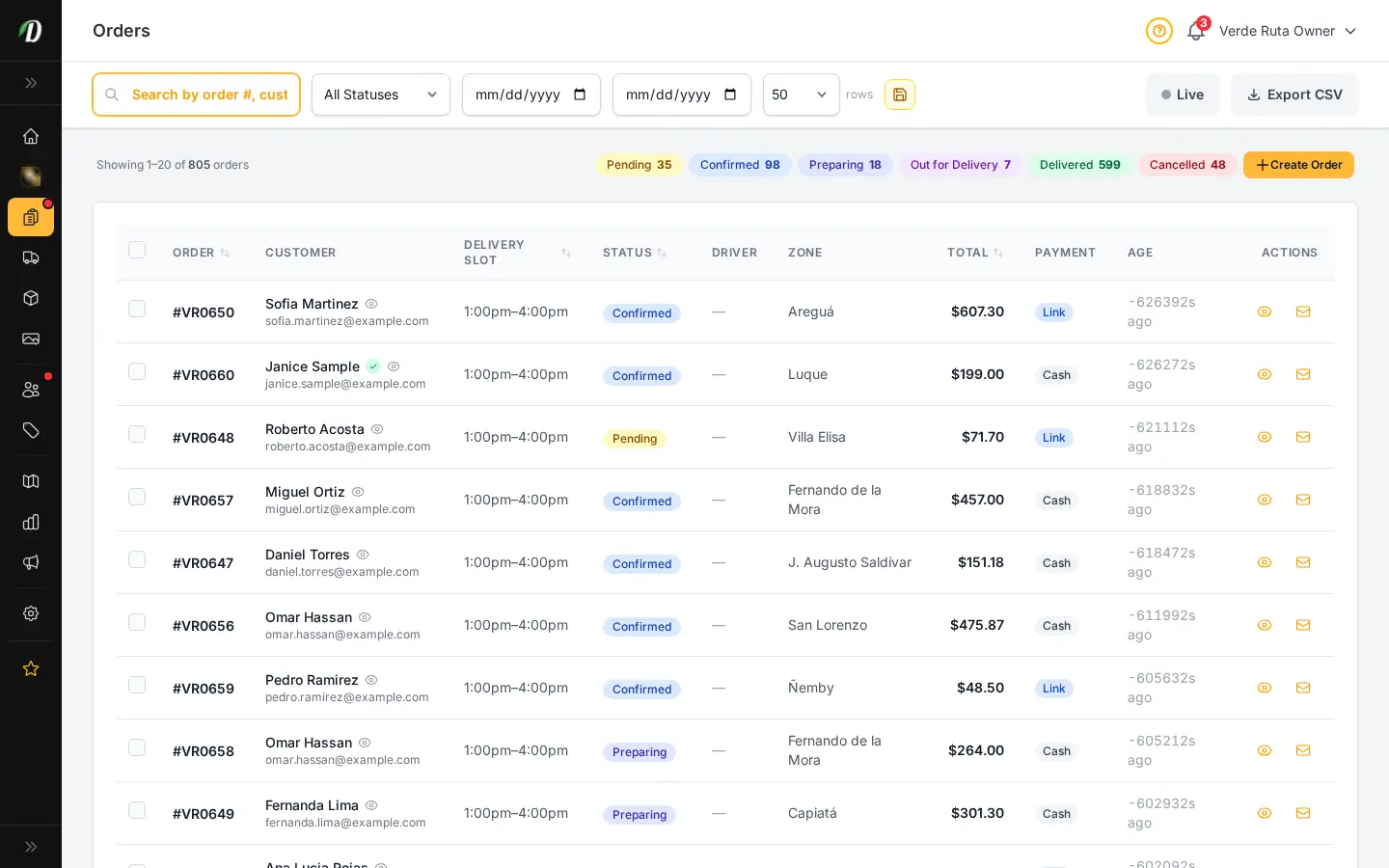The height and width of the screenshot is (868, 1389).
Task: Click the help question mark icon
Action: [1159, 31]
